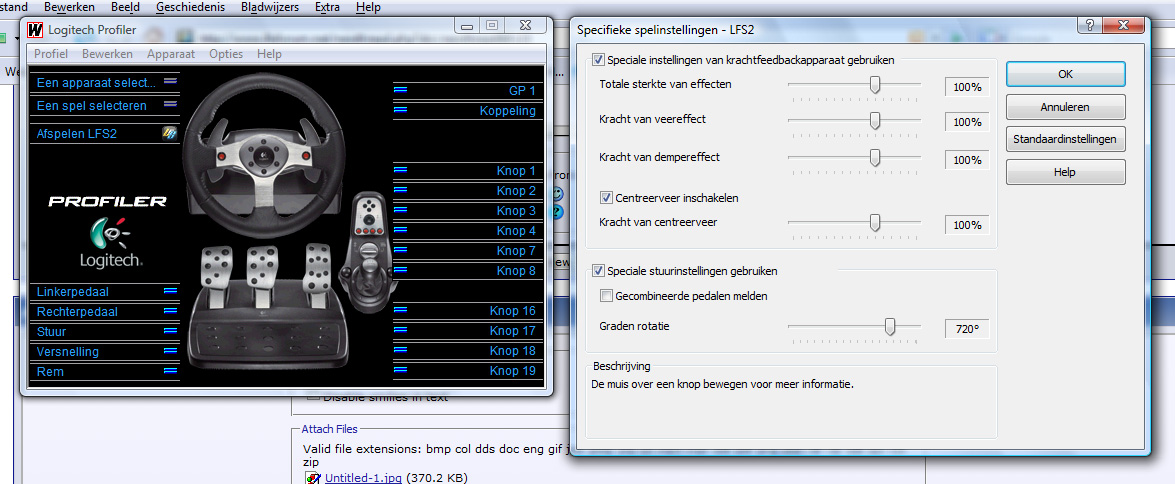Open the Een apparaat selecteren dropdown

click(x=104, y=82)
